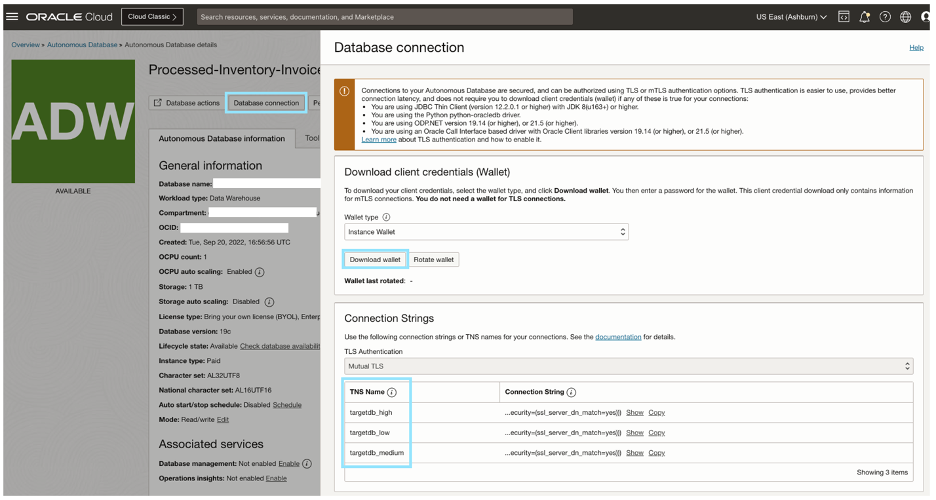Open the TLS Authentication Mutual TLS dropdown
Viewport: 936px width, 500px height.
click(629, 366)
